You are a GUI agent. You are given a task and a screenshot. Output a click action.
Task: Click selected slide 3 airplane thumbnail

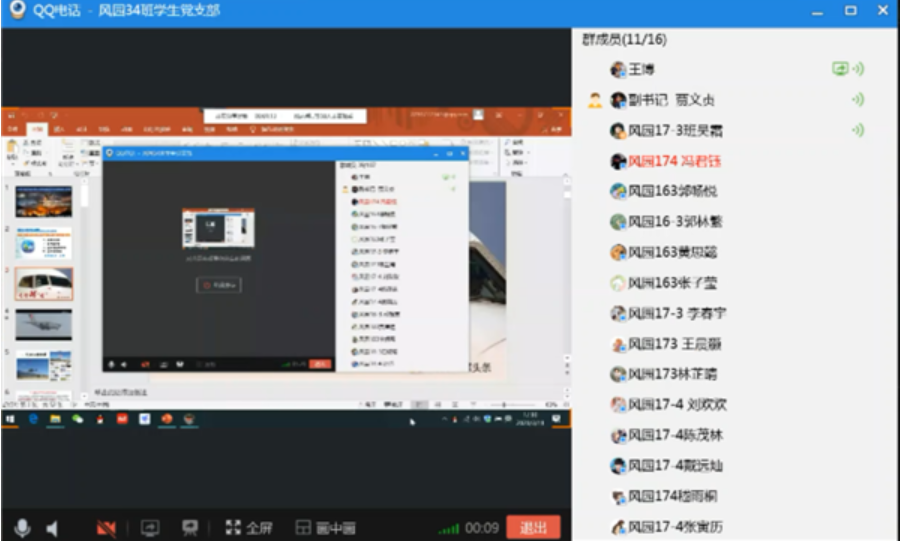pos(44,284)
